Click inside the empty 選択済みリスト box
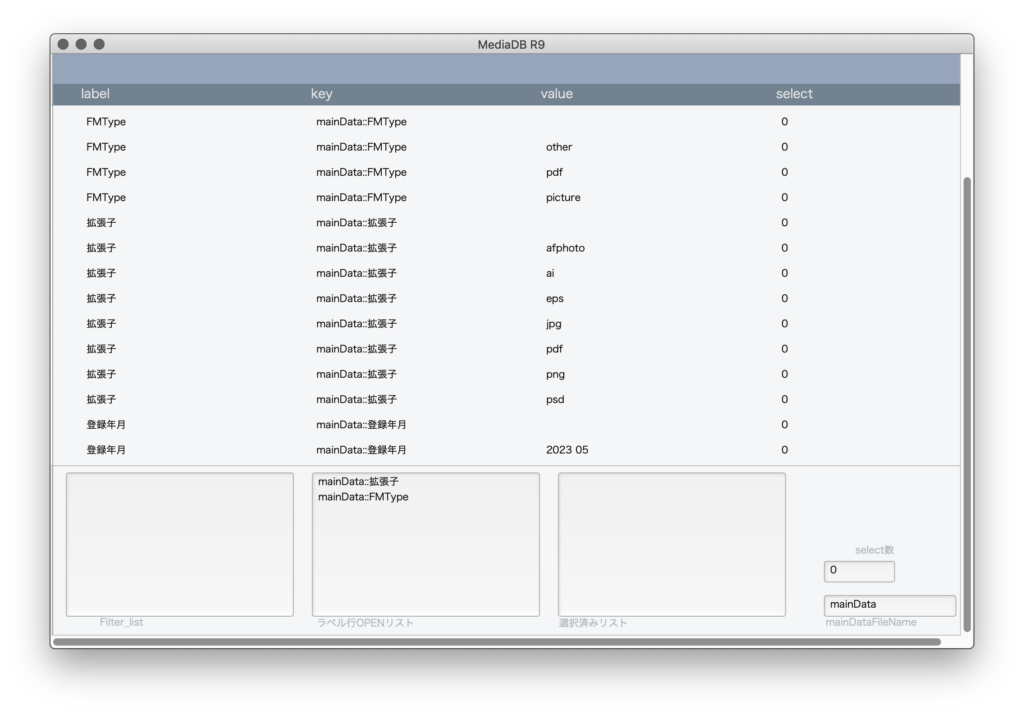This screenshot has width=1024, height=715. (671, 545)
